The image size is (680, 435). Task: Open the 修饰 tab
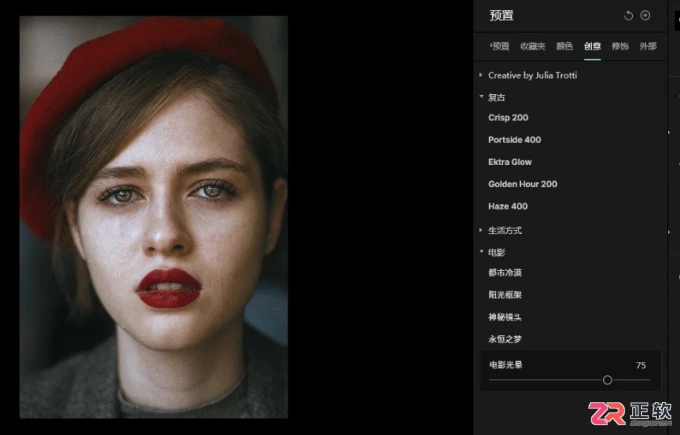pyautogui.click(x=620, y=46)
